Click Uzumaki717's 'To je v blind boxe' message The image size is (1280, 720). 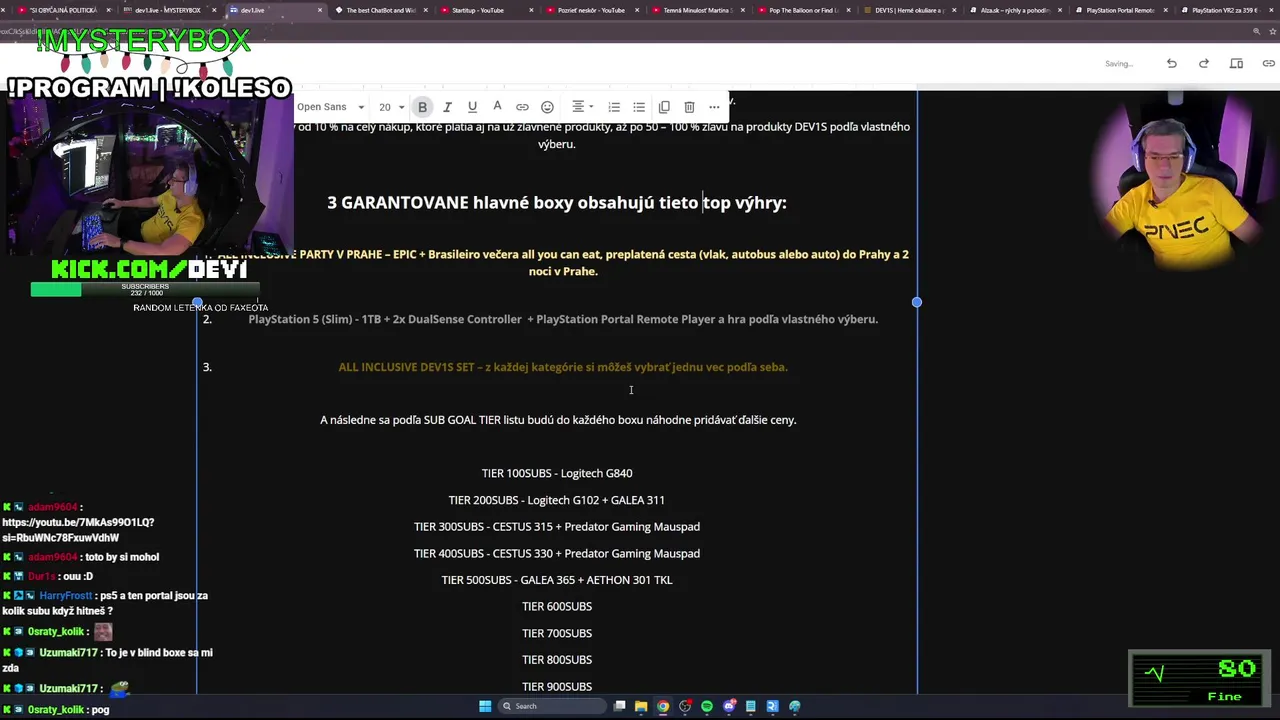tap(107, 659)
